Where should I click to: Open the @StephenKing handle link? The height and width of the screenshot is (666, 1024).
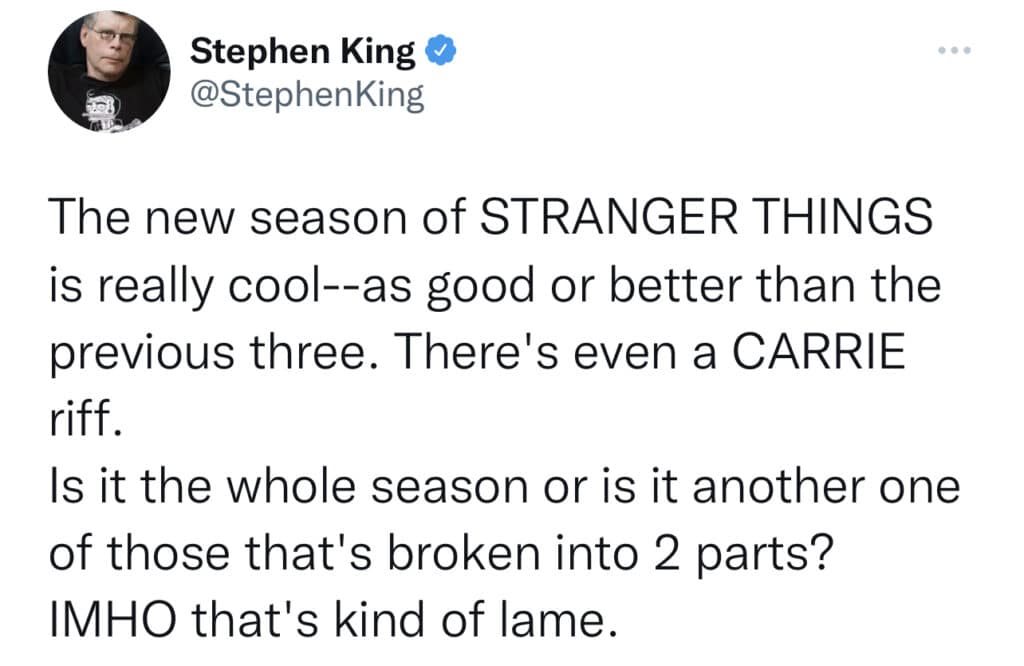(x=306, y=96)
